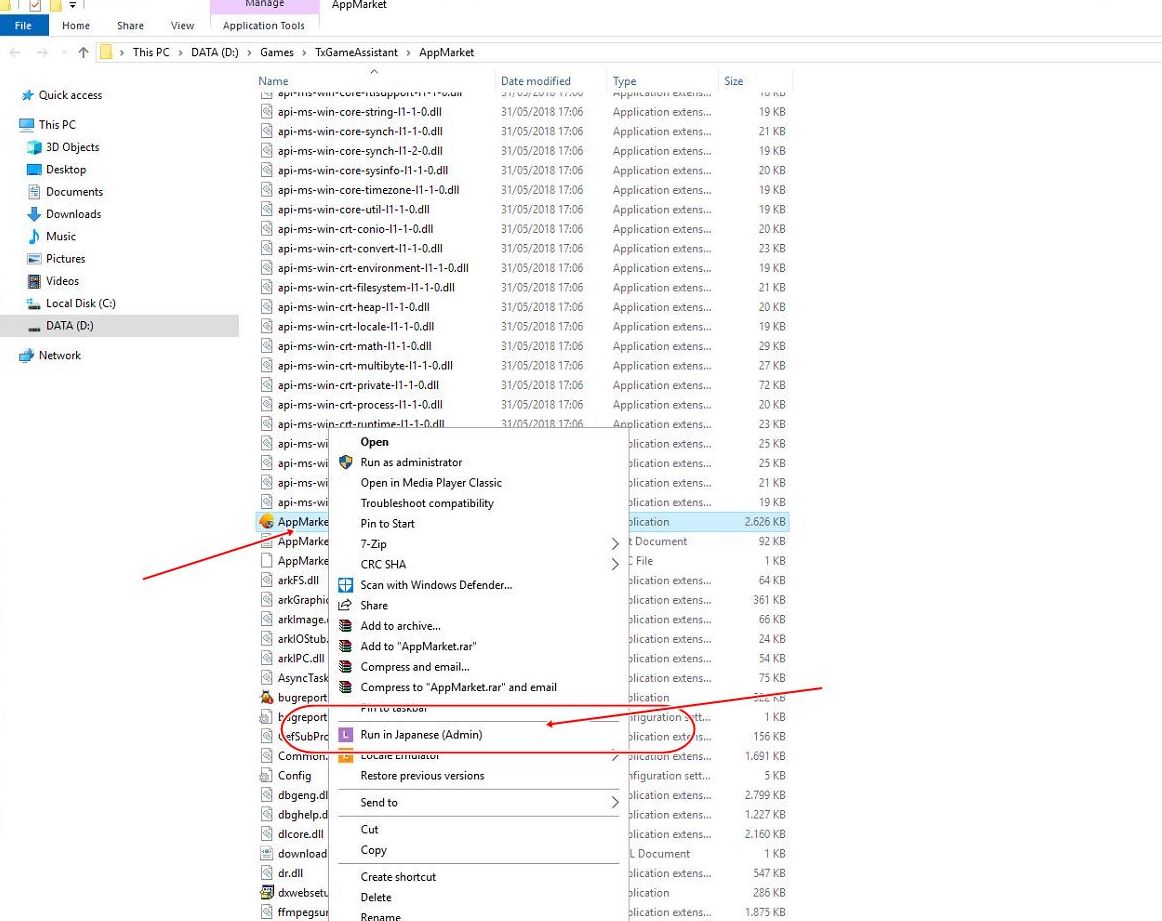1162x921 pixels.
Task: Switch to the Share ribbon tab
Action: tap(130, 25)
